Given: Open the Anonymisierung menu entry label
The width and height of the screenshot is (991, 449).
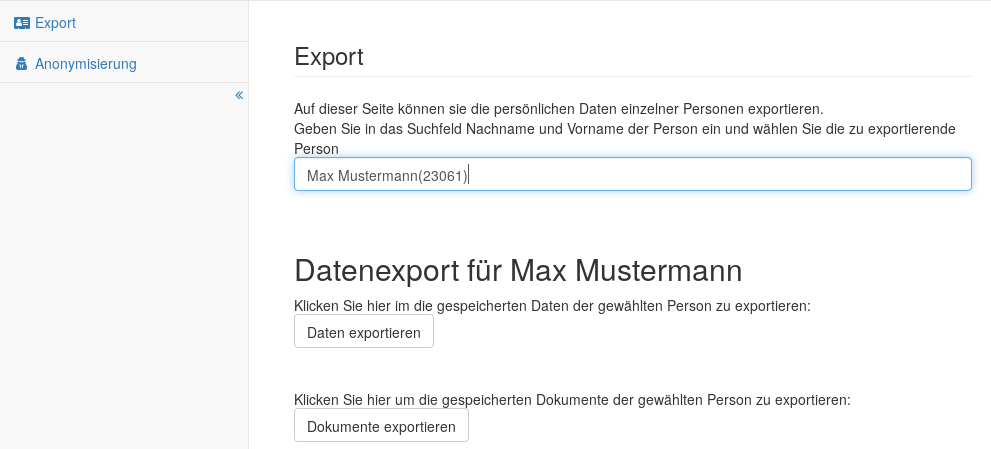Looking at the screenshot, I should click(x=86, y=64).
